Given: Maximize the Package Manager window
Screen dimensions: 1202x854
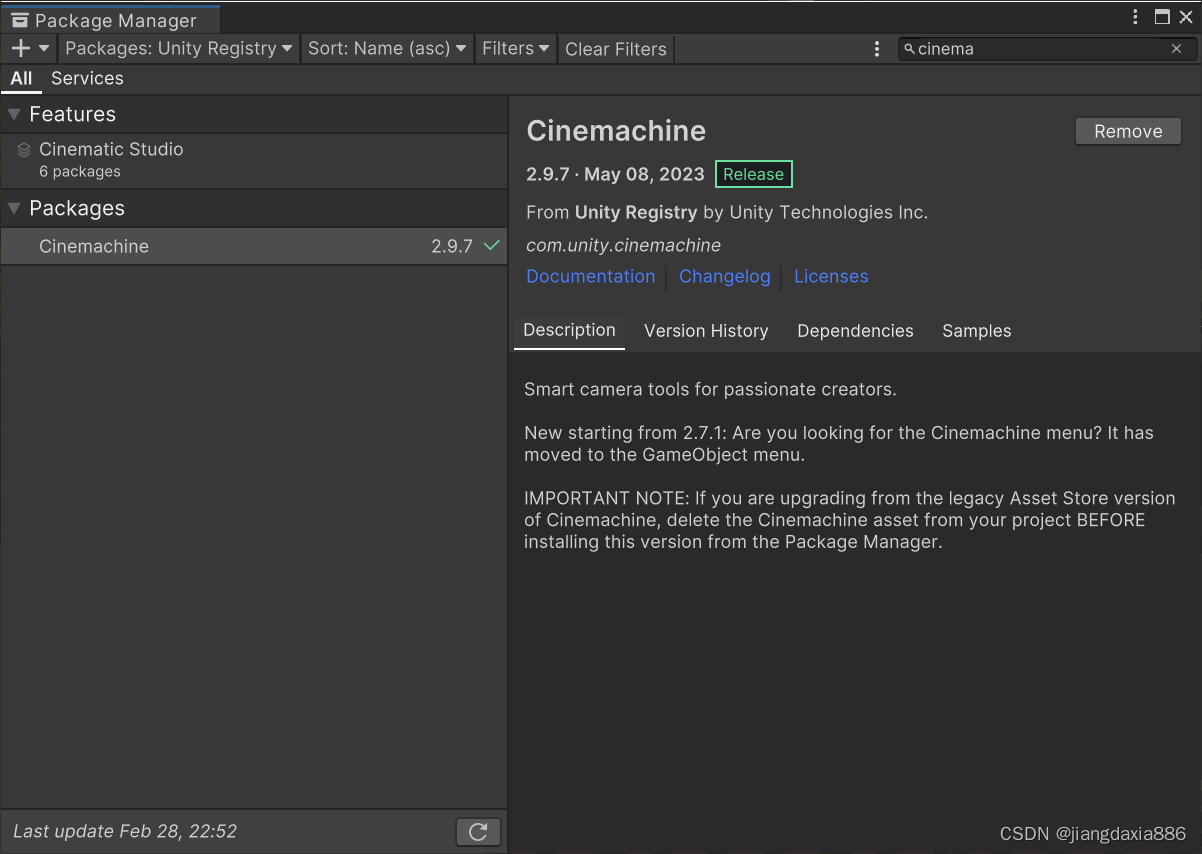Looking at the screenshot, I should click(x=1162, y=17).
